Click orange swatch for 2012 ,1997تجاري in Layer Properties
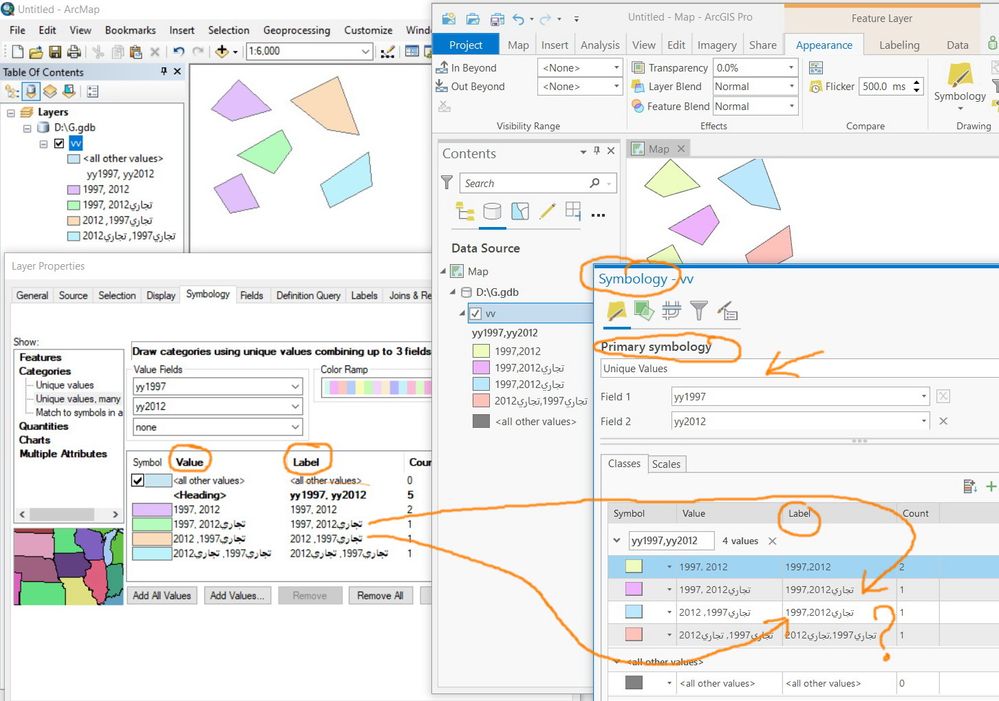Screen dimensions: 999x701 (x=152, y=539)
